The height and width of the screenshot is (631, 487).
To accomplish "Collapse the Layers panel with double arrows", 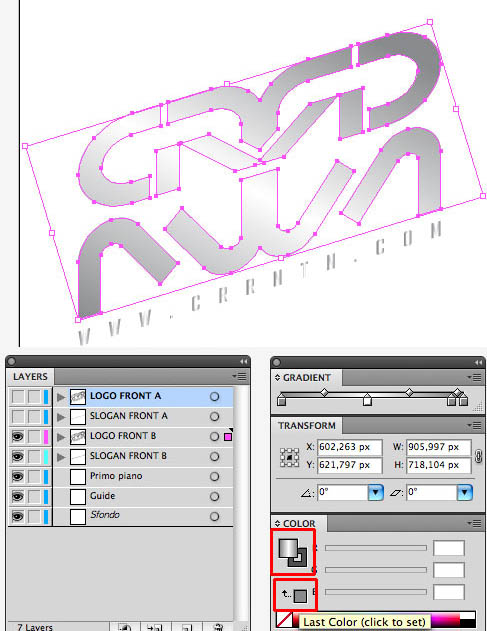I will pyautogui.click(x=243, y=362).
